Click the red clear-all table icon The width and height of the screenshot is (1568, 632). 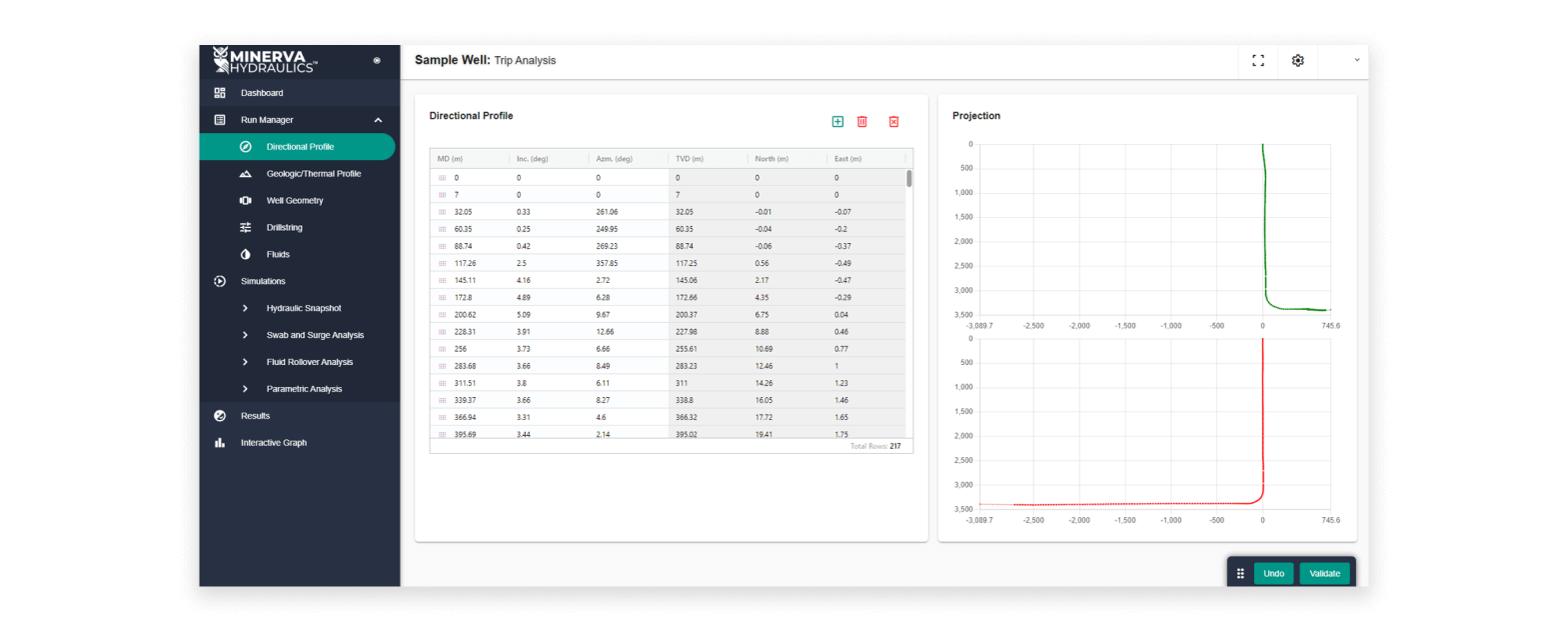893,122
